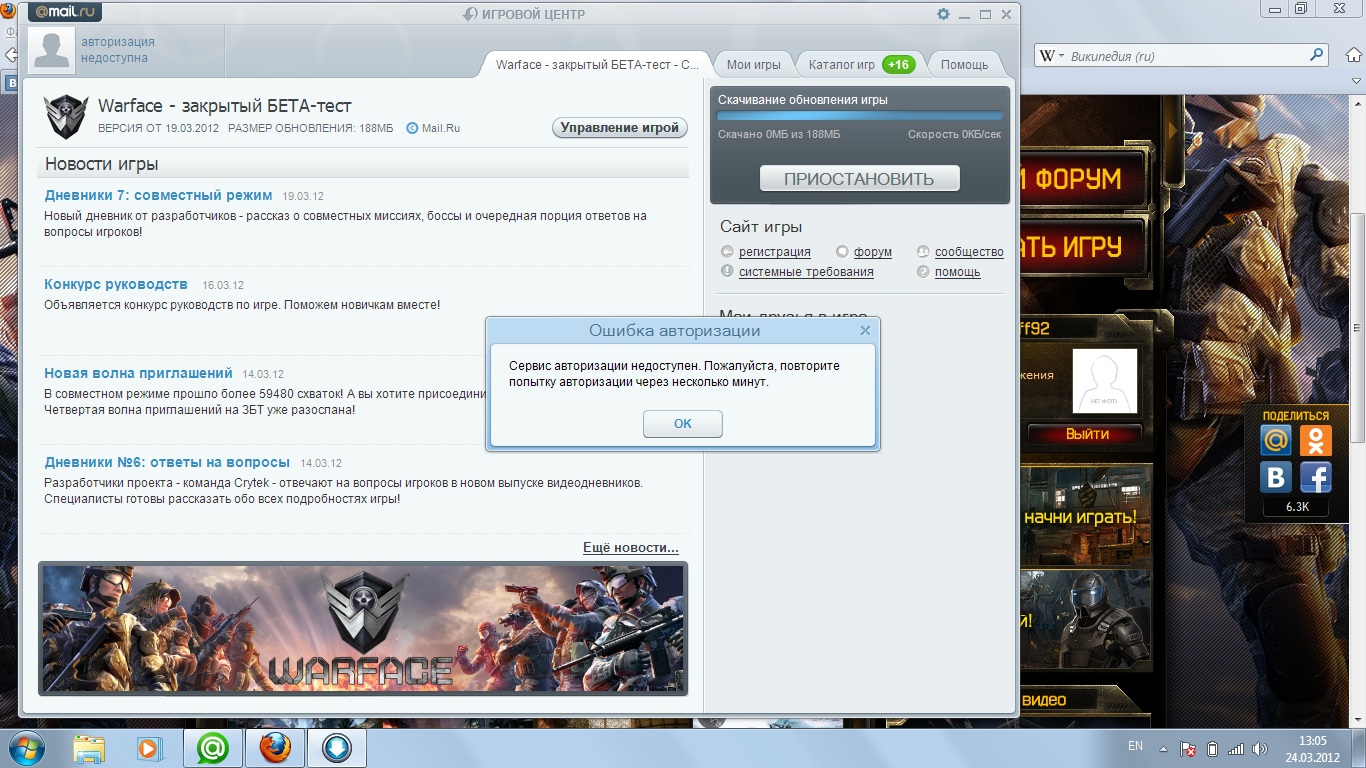
Task: Open Windows Media Player from the taskbar
Action: pos(149,748)
